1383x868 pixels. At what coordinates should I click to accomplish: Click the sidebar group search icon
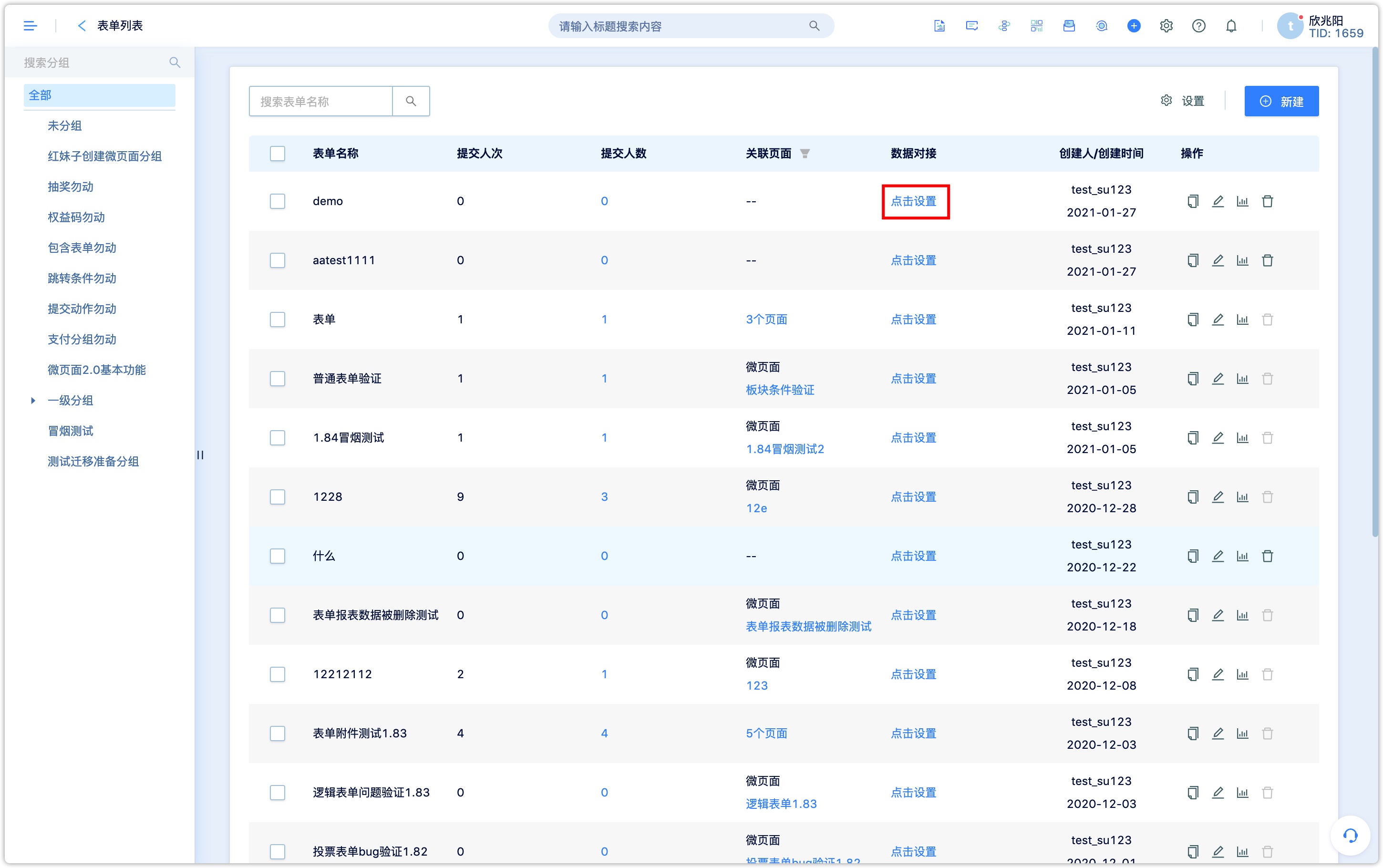175,62
